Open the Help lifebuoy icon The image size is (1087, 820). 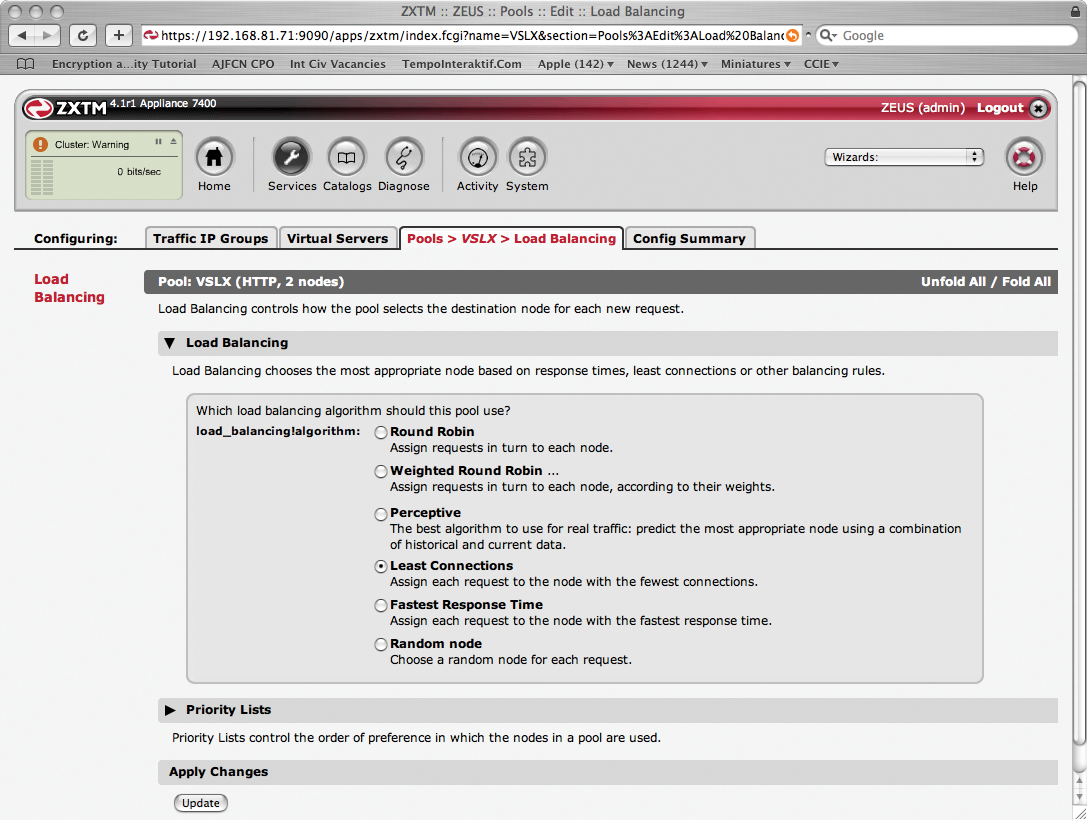click(1024, 157)
